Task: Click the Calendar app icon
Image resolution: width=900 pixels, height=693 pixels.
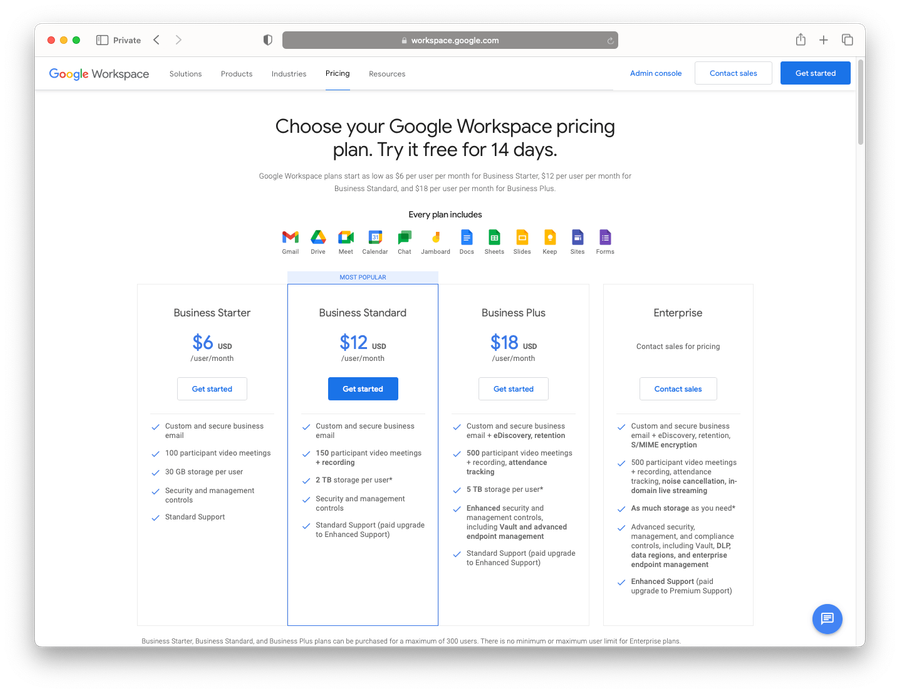Action: 375,237
